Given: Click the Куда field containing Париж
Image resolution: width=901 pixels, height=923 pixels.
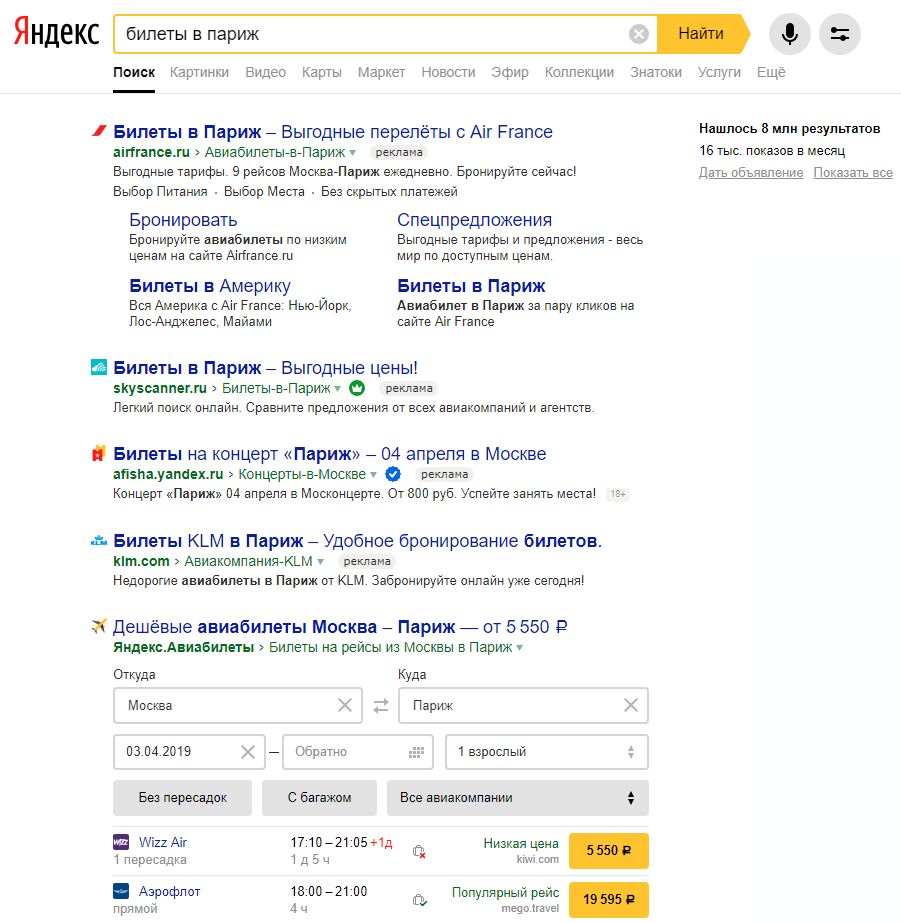Looking at the screenshot, I should click(x=523, y=705).
